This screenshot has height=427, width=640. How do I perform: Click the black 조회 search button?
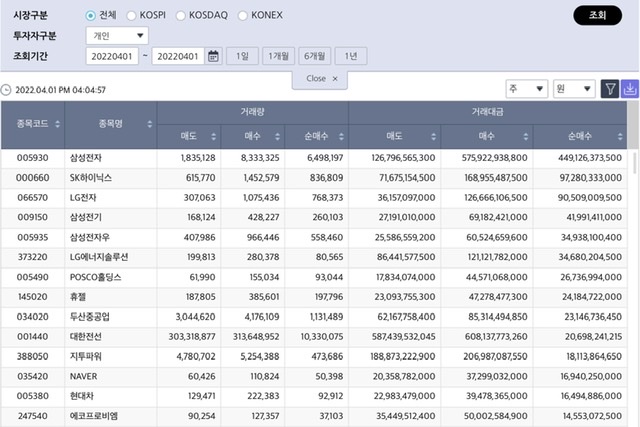pyautogui.click(x=597, y=16)
